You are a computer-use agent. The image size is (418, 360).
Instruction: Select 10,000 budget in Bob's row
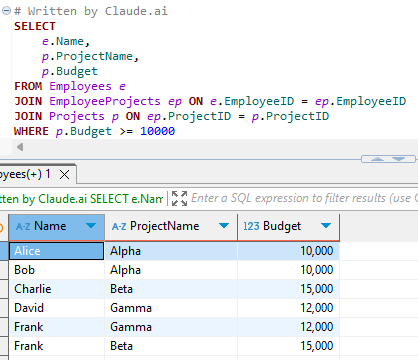[x=289, y=270]
